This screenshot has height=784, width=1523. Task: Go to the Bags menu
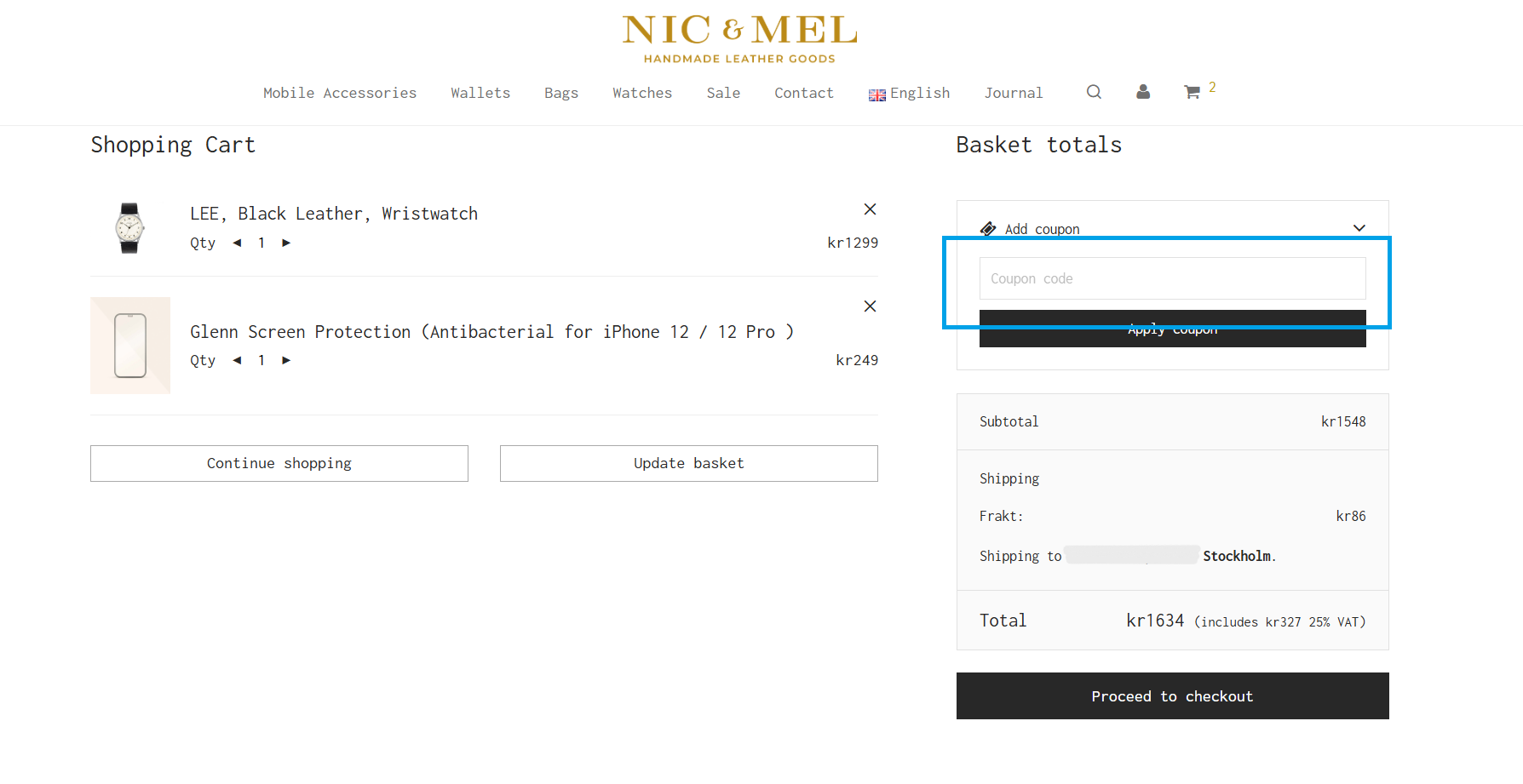coord(561,93)
